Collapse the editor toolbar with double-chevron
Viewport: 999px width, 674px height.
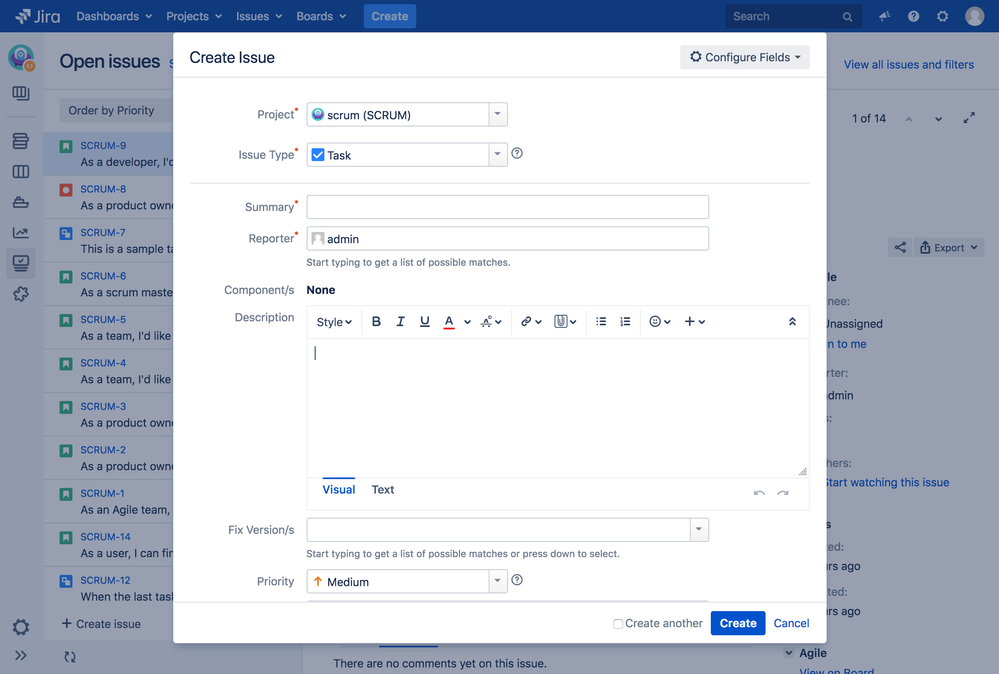(792, 322)
